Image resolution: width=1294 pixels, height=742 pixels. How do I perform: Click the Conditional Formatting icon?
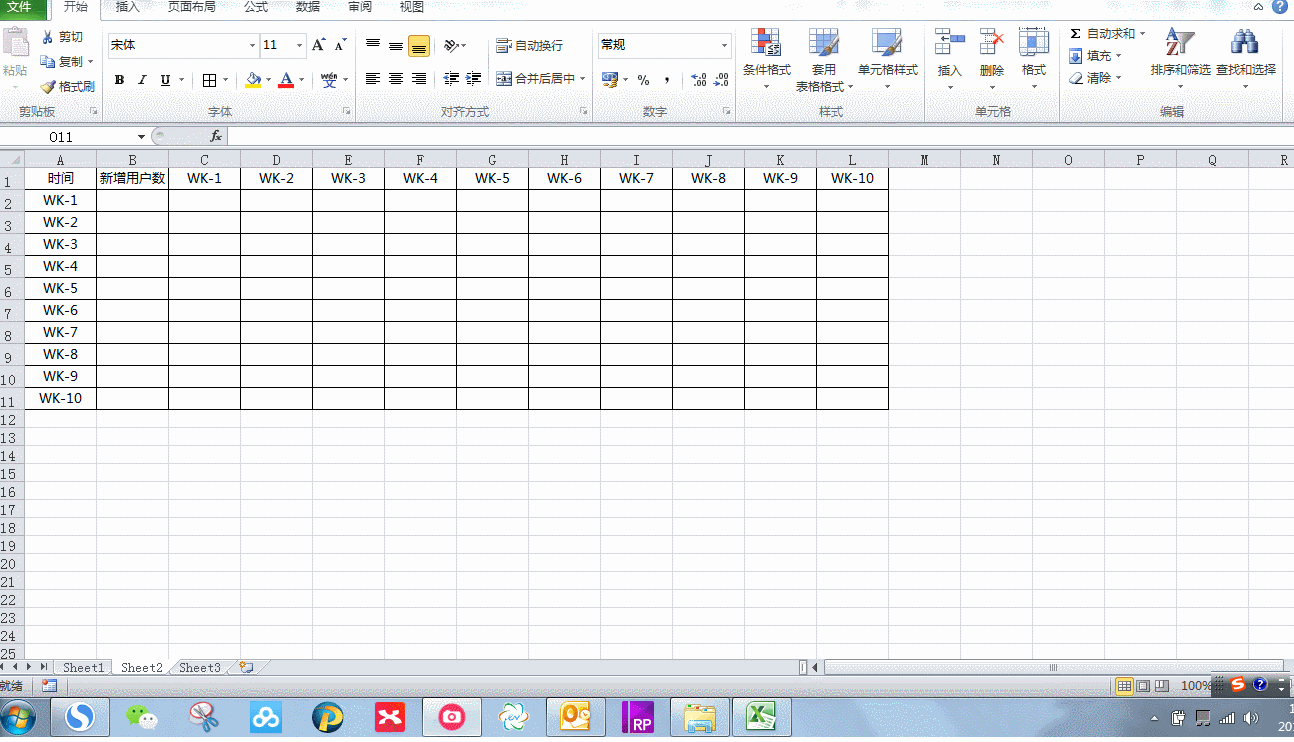click(766, 42)
